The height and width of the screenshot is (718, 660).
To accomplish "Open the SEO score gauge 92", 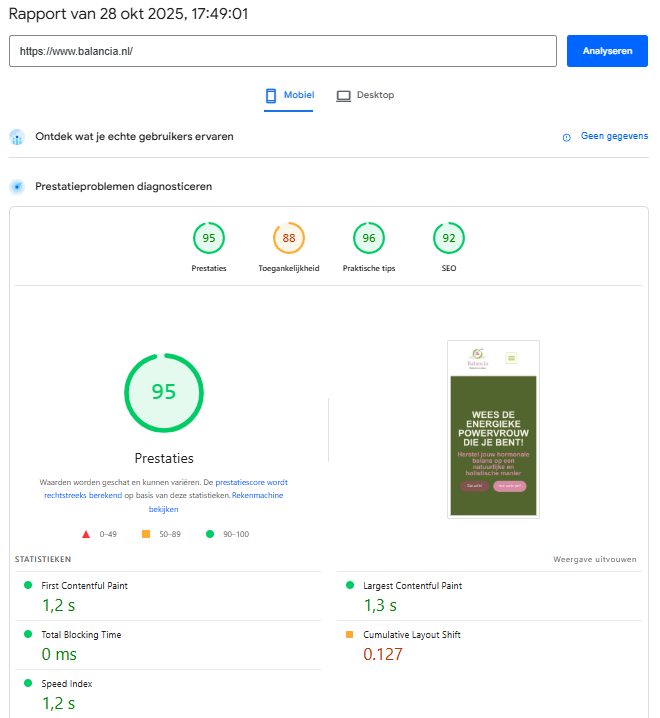I will pos(449,238).
